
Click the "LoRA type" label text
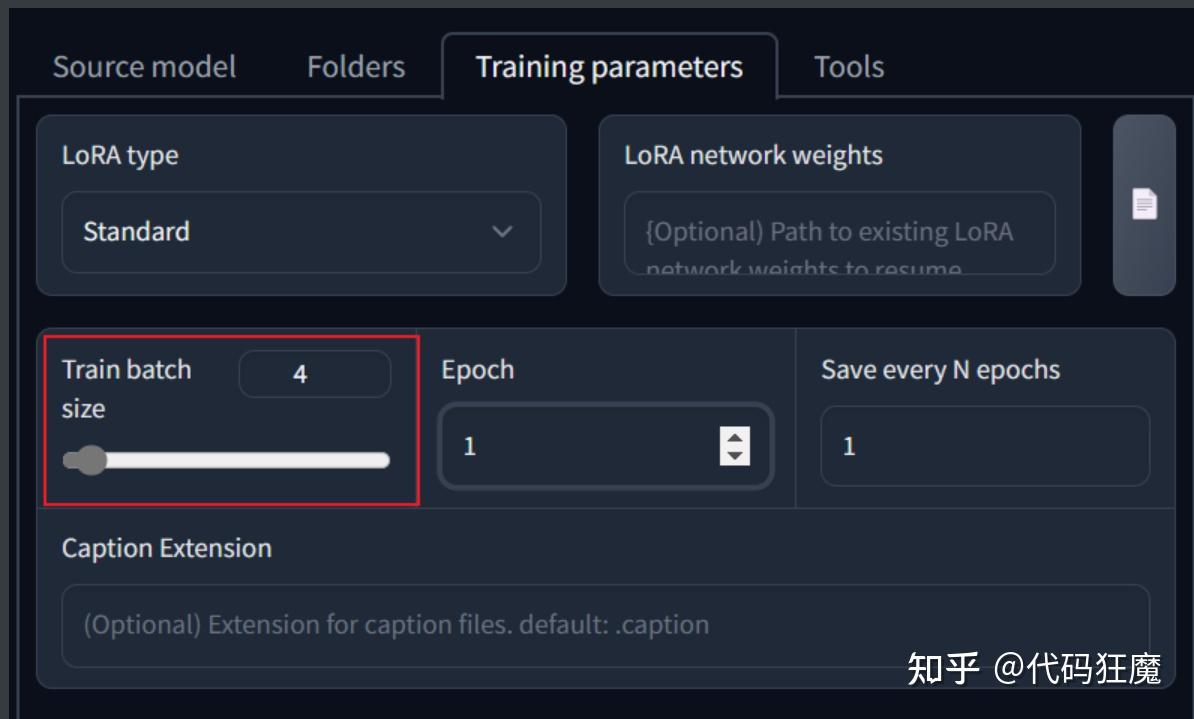(120, 155)
